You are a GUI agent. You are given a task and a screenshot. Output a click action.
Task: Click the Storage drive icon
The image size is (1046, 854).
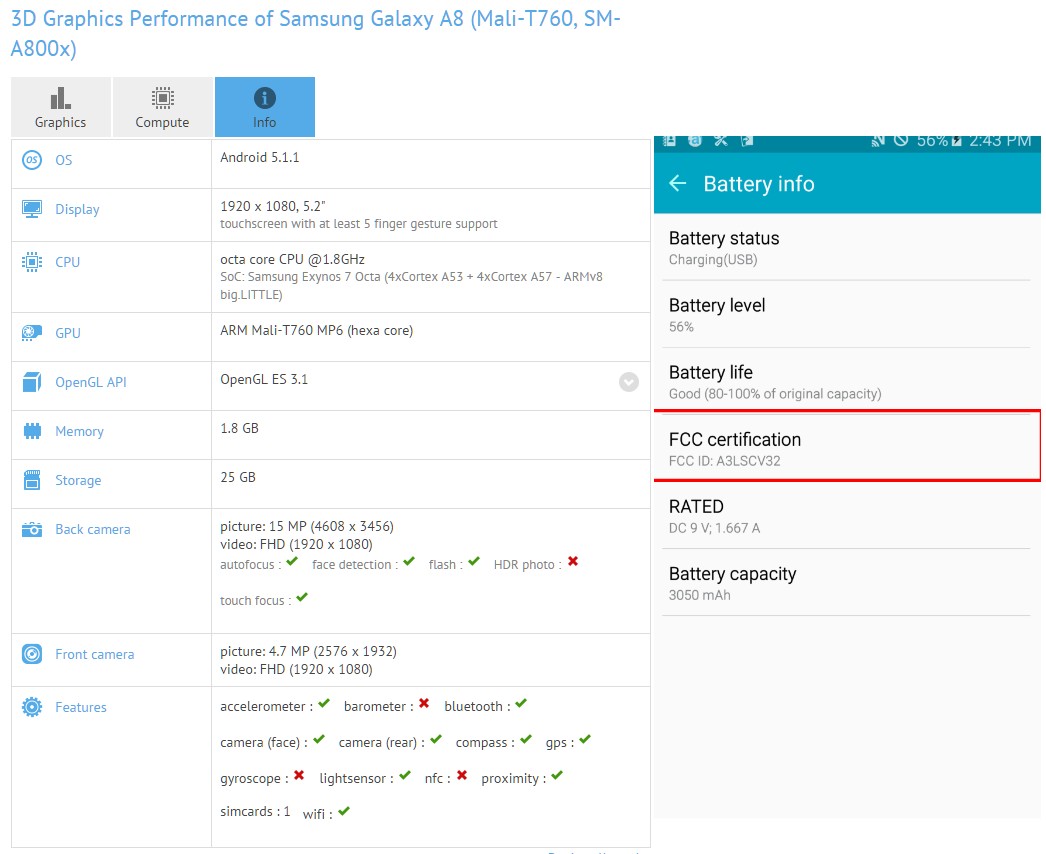pyautogui.click(x=31, y=480)
